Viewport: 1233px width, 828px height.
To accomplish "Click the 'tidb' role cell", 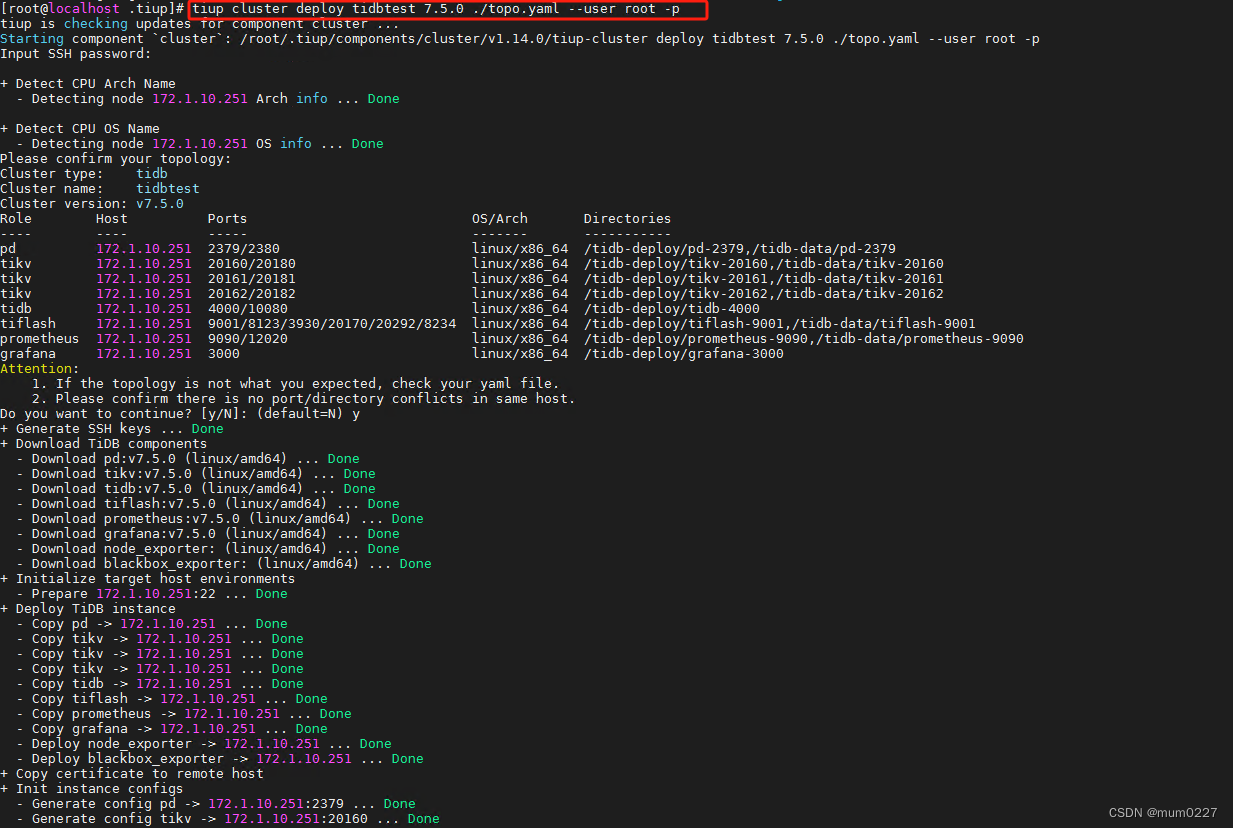I will pos(16,309).
